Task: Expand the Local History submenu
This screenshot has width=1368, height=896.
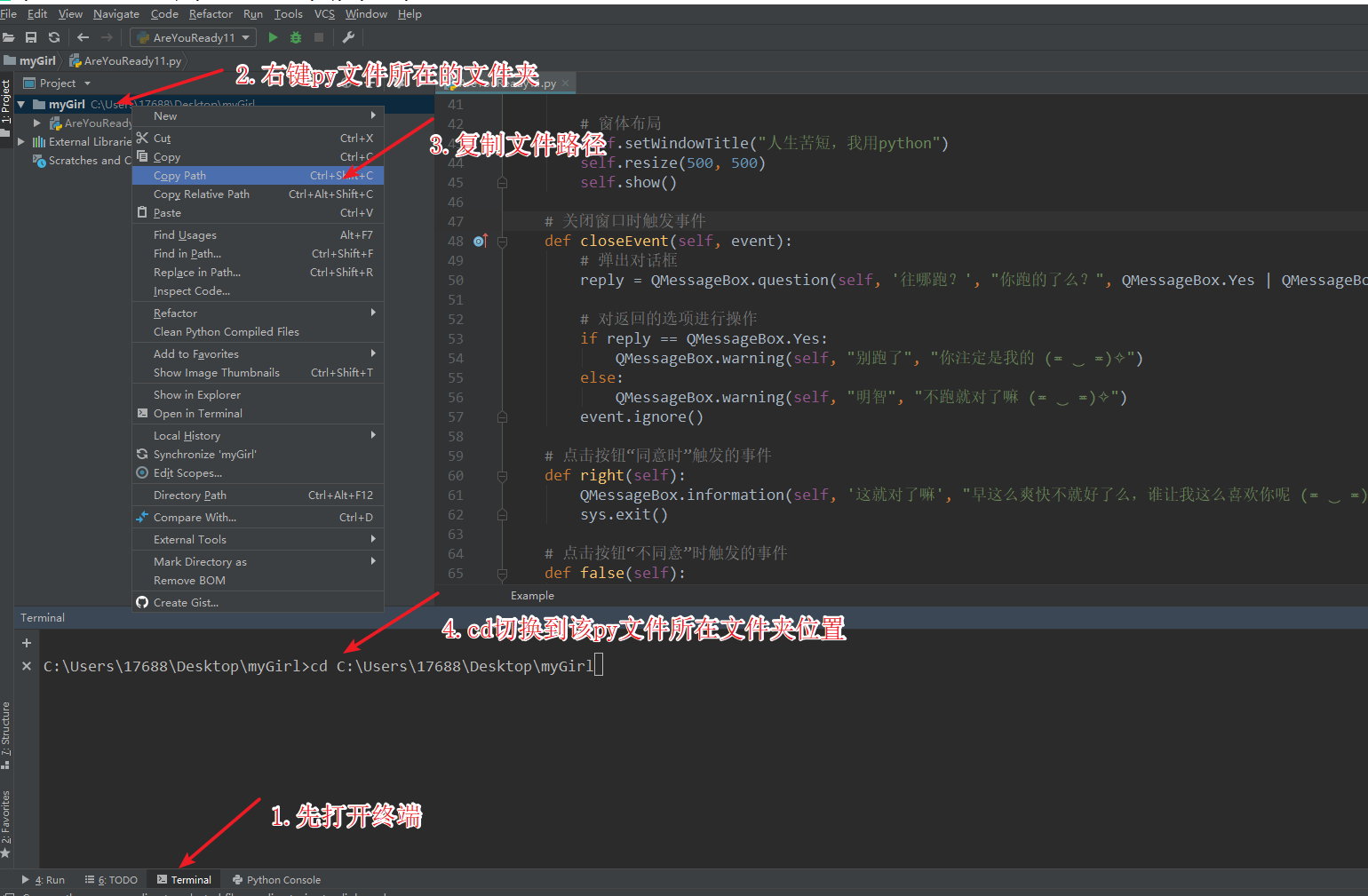Action: [258, 435]
